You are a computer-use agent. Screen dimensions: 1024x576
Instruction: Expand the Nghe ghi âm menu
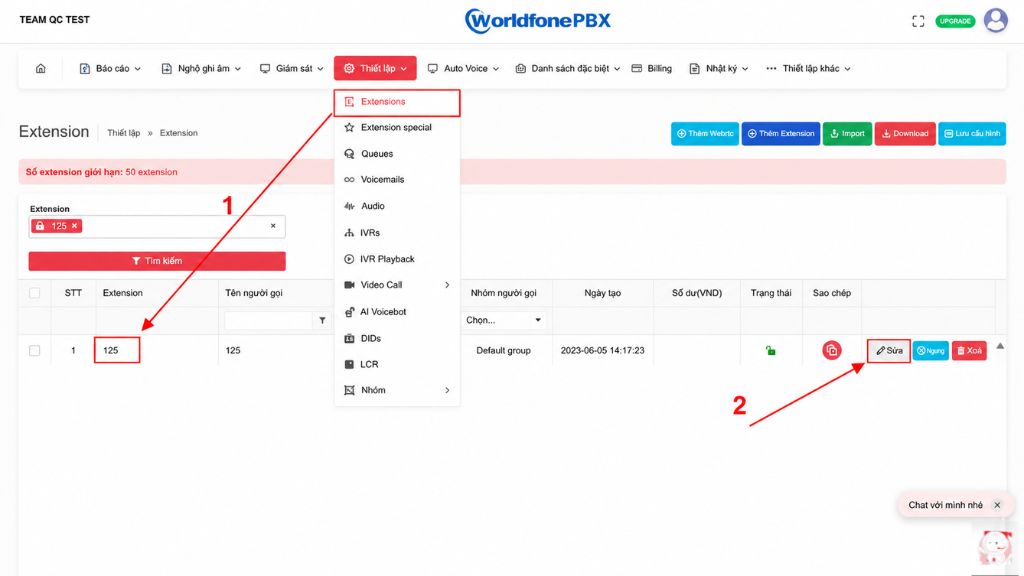201,69
